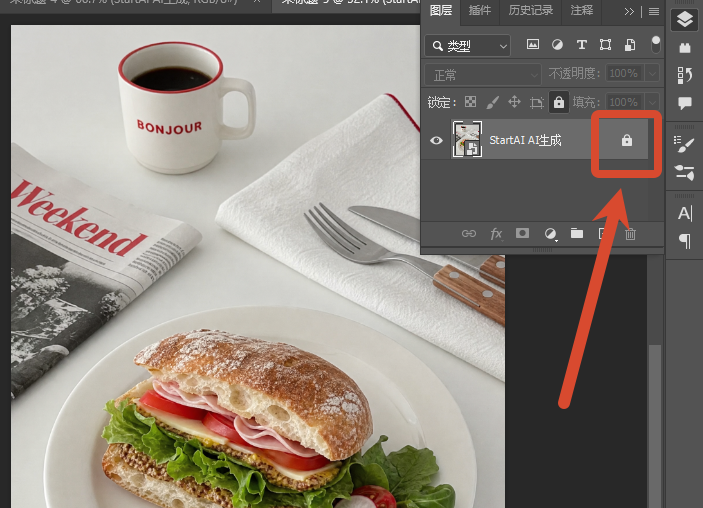Toggle lock position move icon
This screenshot has height=508, width=703.
click(514, 102)
